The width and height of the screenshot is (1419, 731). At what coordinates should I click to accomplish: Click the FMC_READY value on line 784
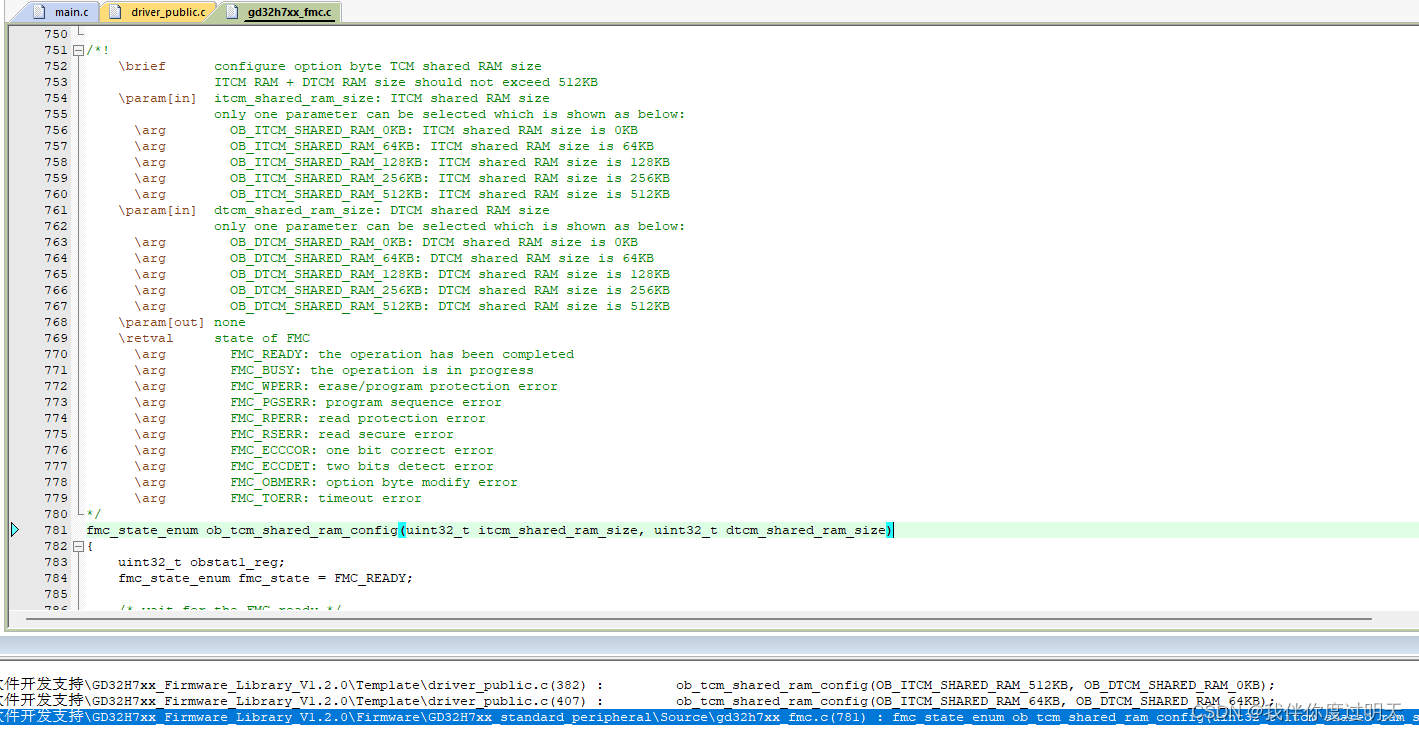pyautogui.click(x=371, y=577)
